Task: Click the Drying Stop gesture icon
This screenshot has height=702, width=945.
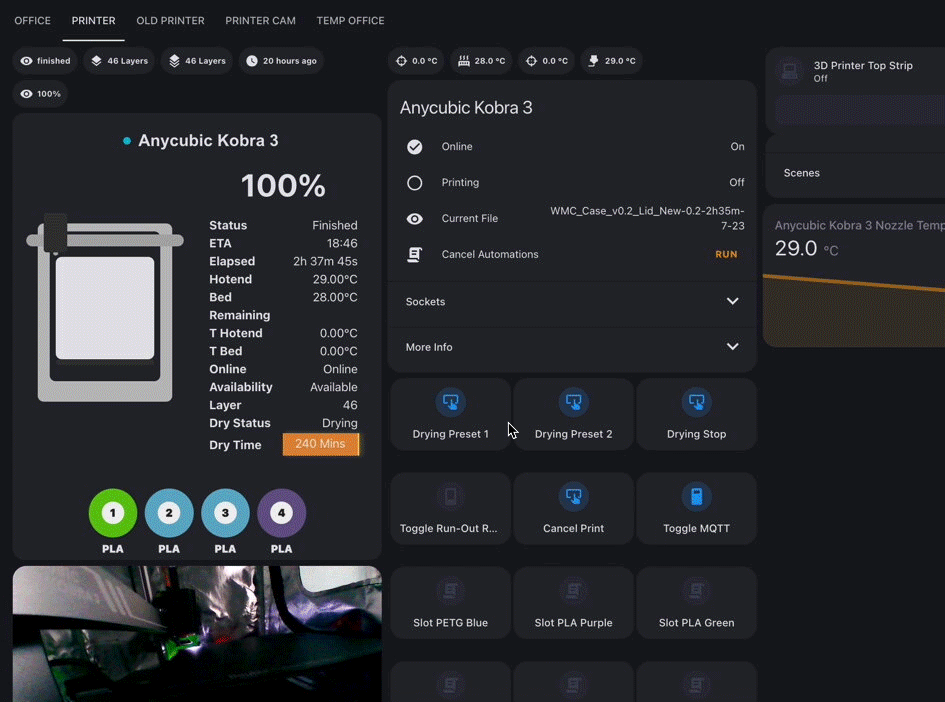Action: point(697,402)
